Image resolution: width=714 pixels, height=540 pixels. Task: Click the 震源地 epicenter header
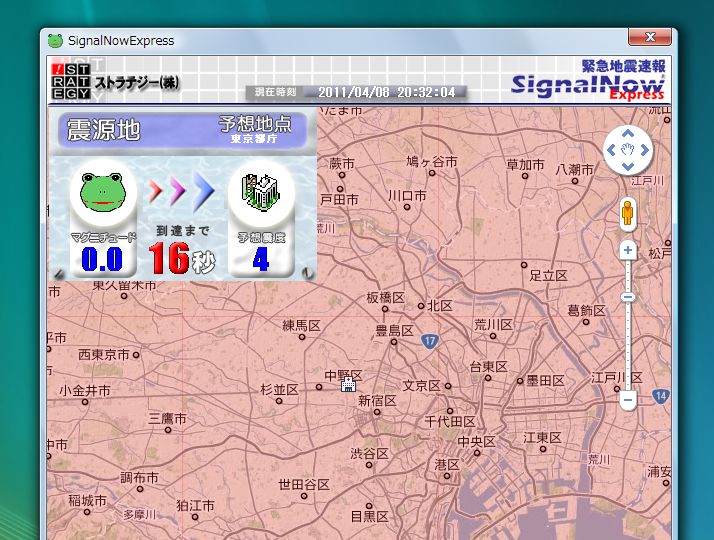(103, 130)
